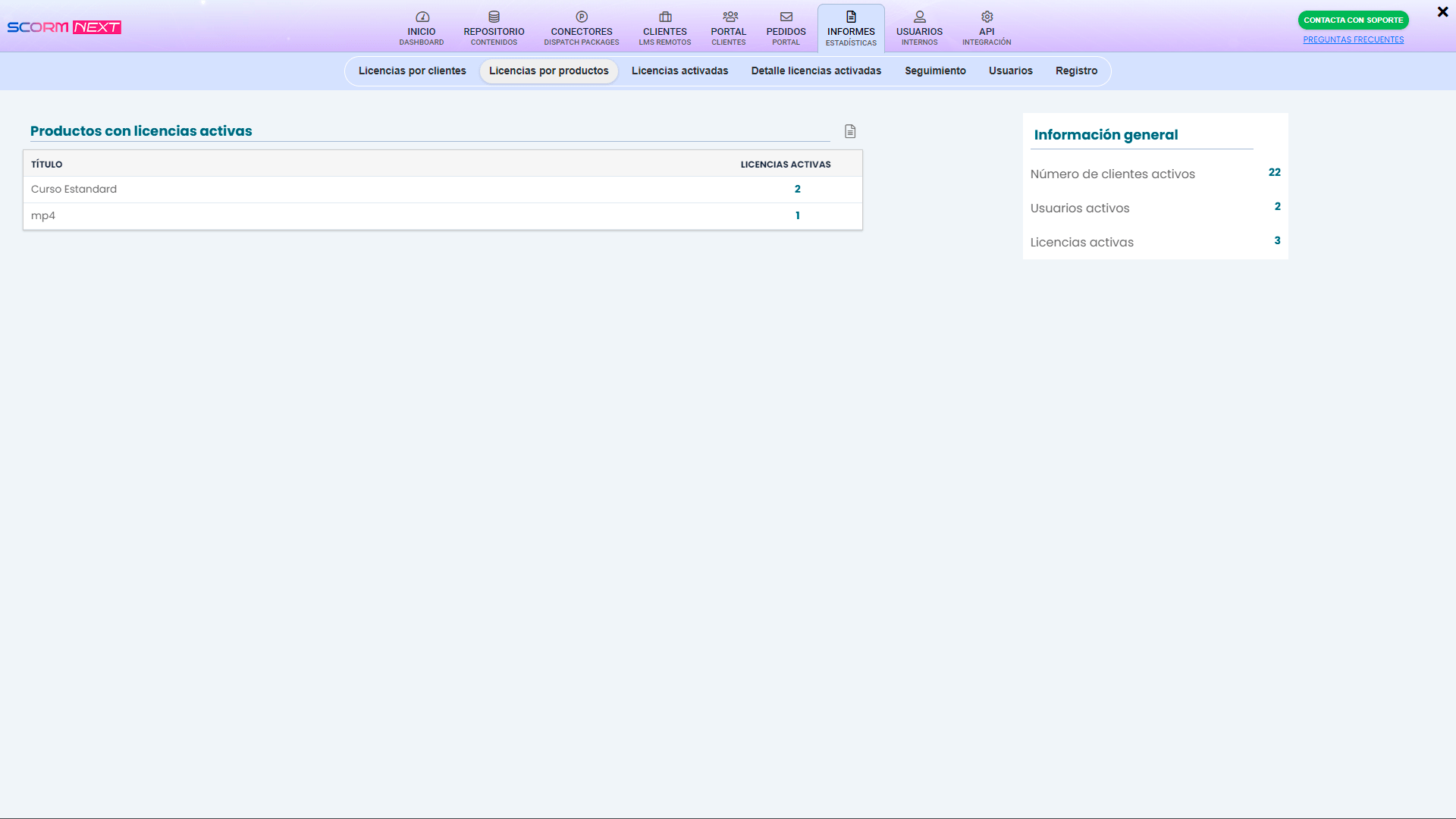Open the Seguimiento tab
1456x819 pixels.
click(935, 71)
